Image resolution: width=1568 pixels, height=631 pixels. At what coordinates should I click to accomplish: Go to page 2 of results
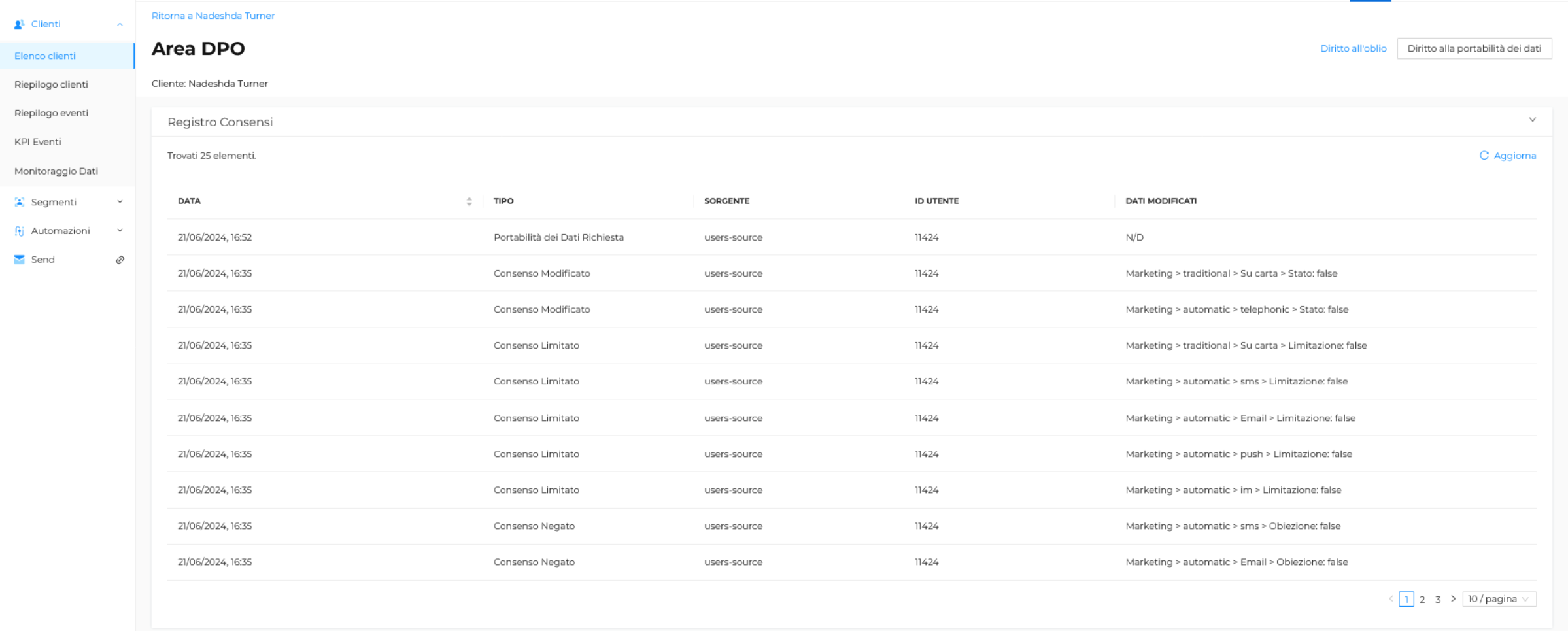click(1422, 599)
